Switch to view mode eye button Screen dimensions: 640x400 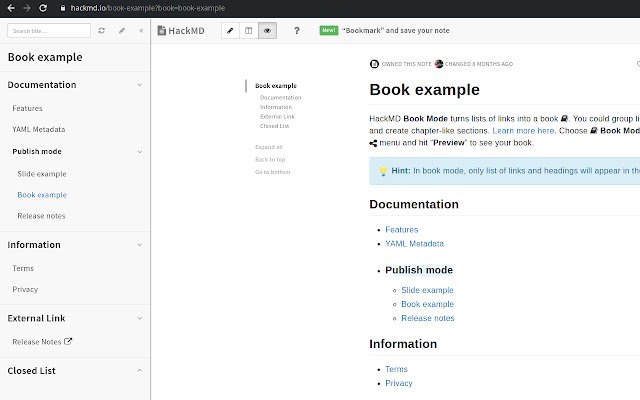pyautogui.click(x=267, y=31)
